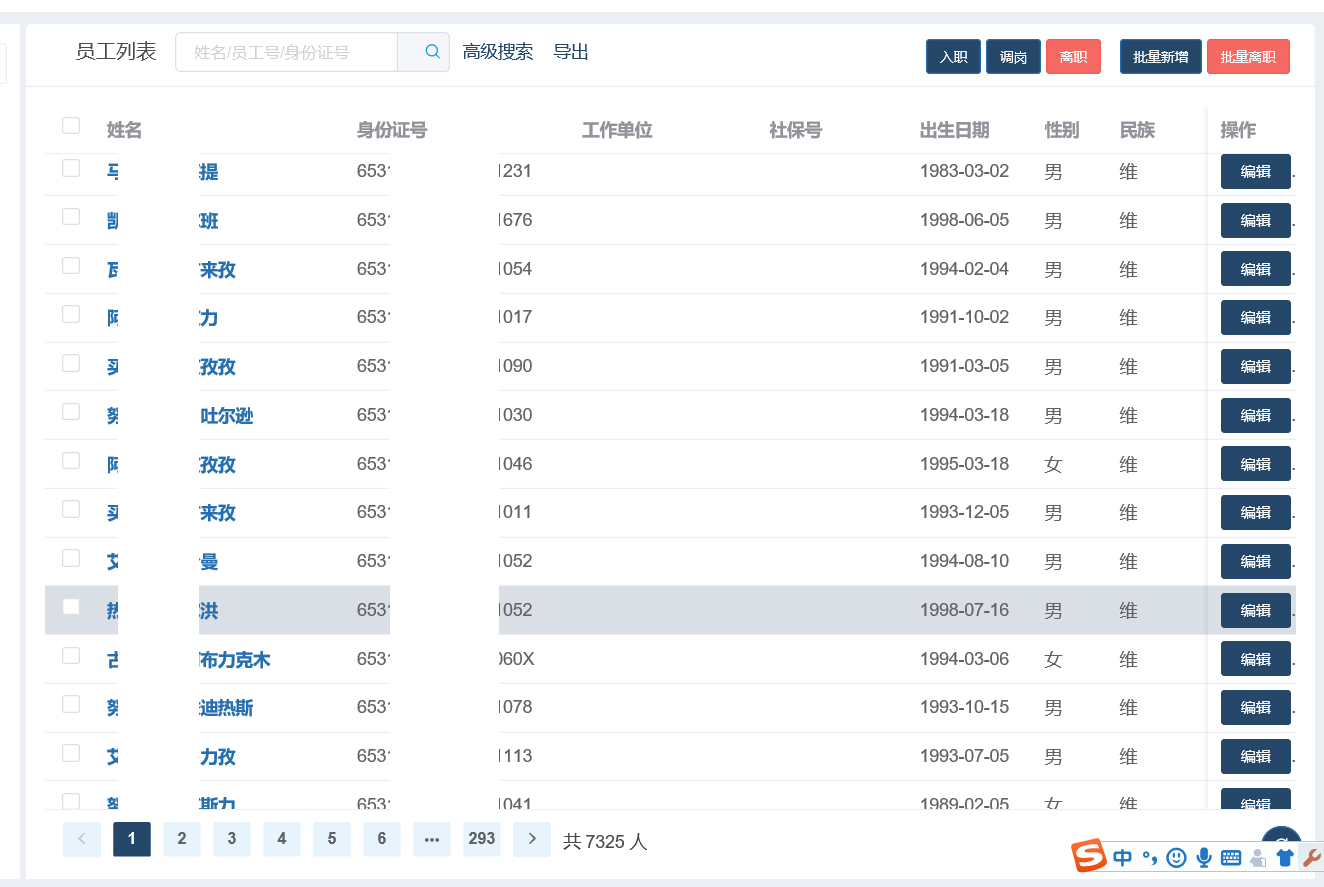Go to next page with right arrow

pyautogui.click(x=532, y=839)
